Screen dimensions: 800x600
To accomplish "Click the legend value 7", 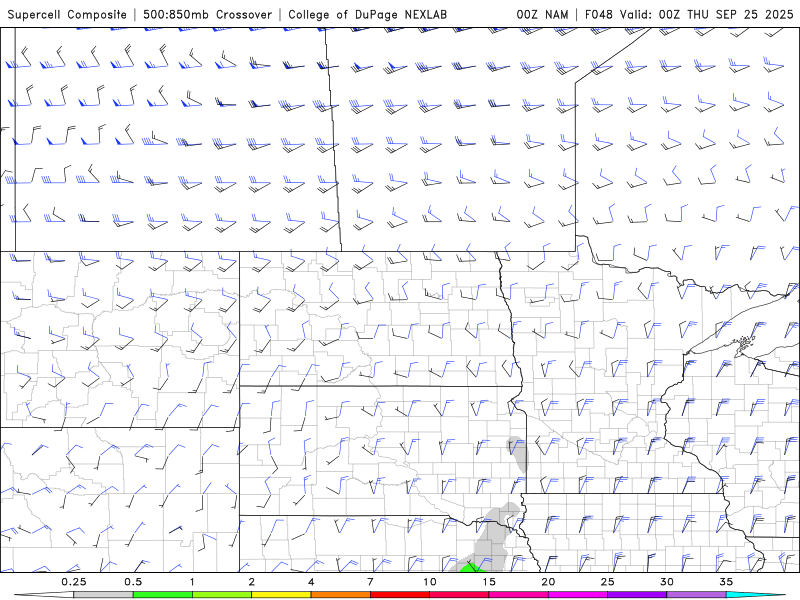I will coord(370,582).
